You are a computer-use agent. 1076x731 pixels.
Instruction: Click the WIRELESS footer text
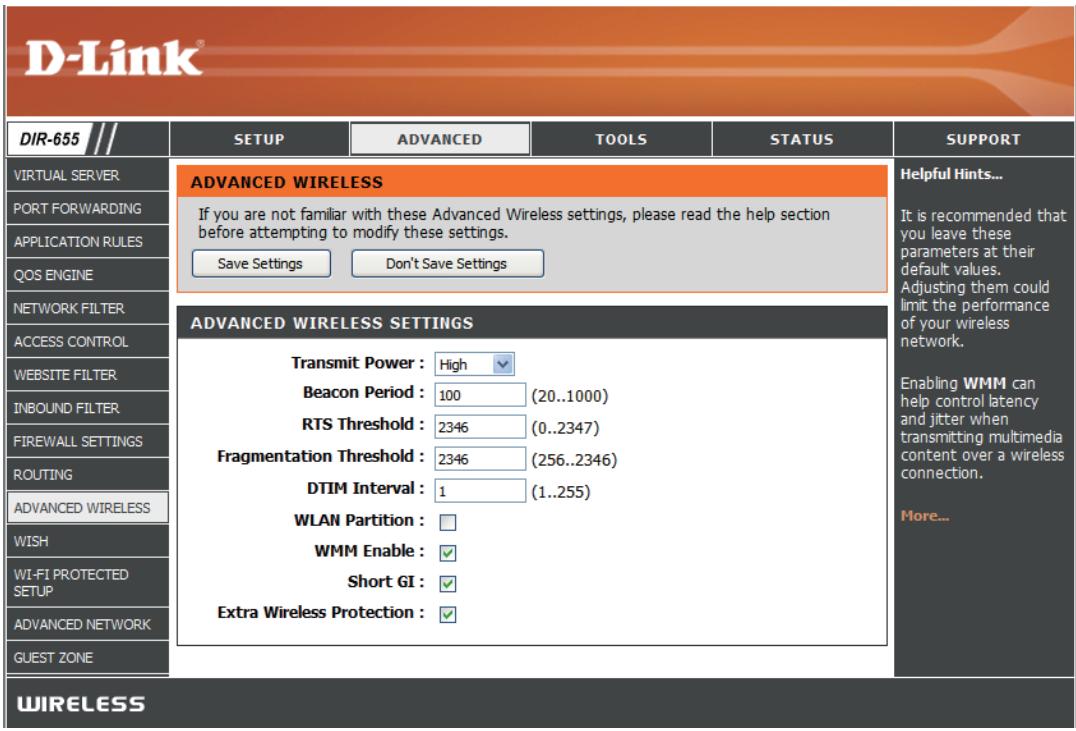point(81,704)
